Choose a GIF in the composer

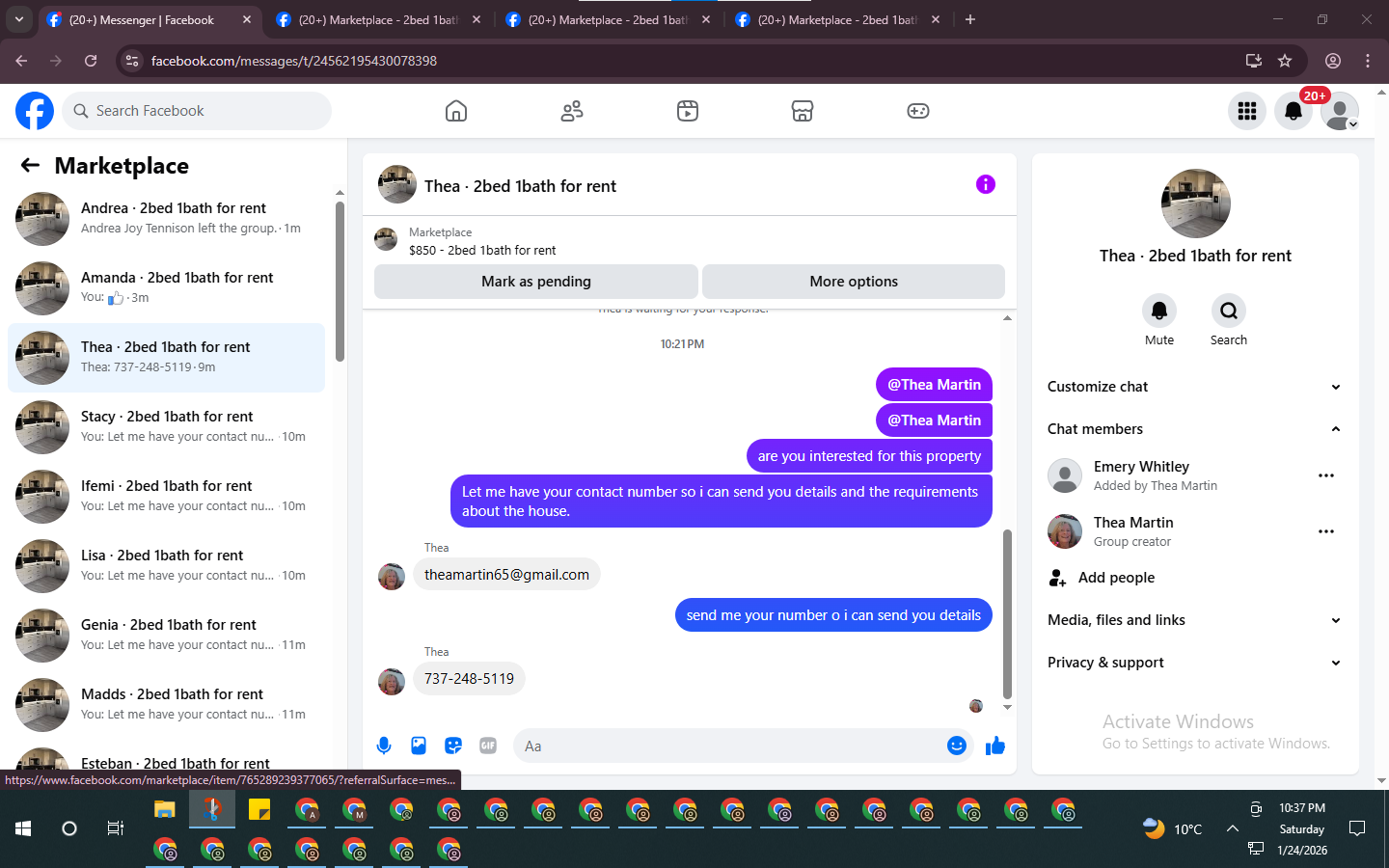(x=488, y=746)
